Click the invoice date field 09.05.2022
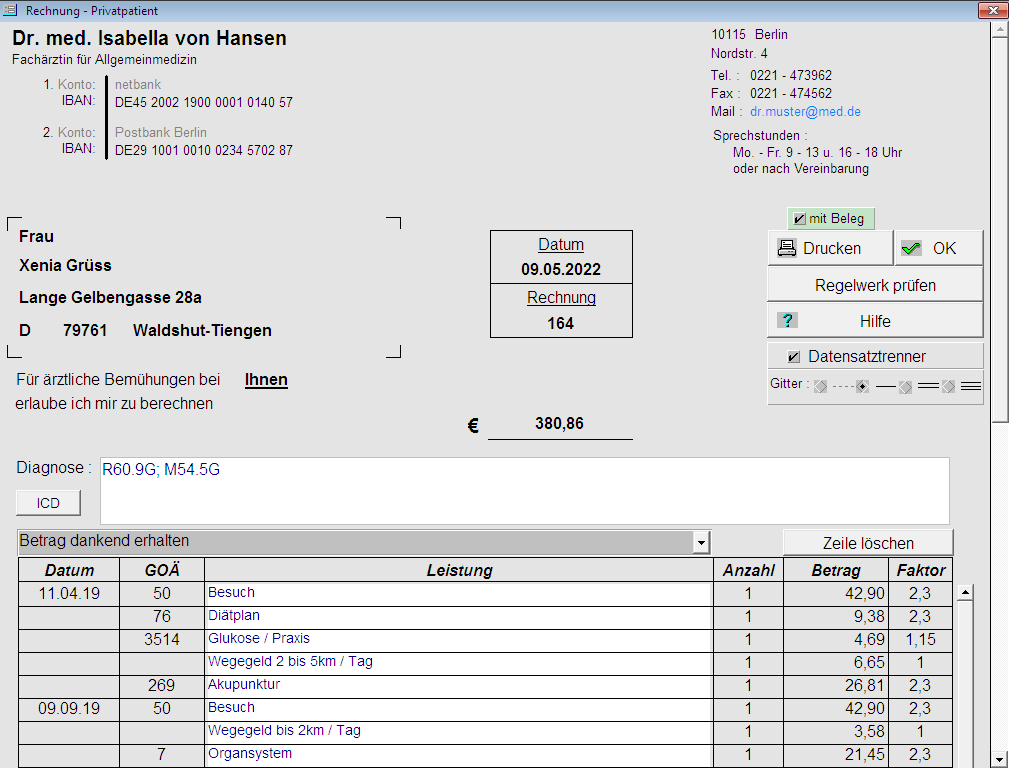The image size is (1009, 768). (561, 270)
